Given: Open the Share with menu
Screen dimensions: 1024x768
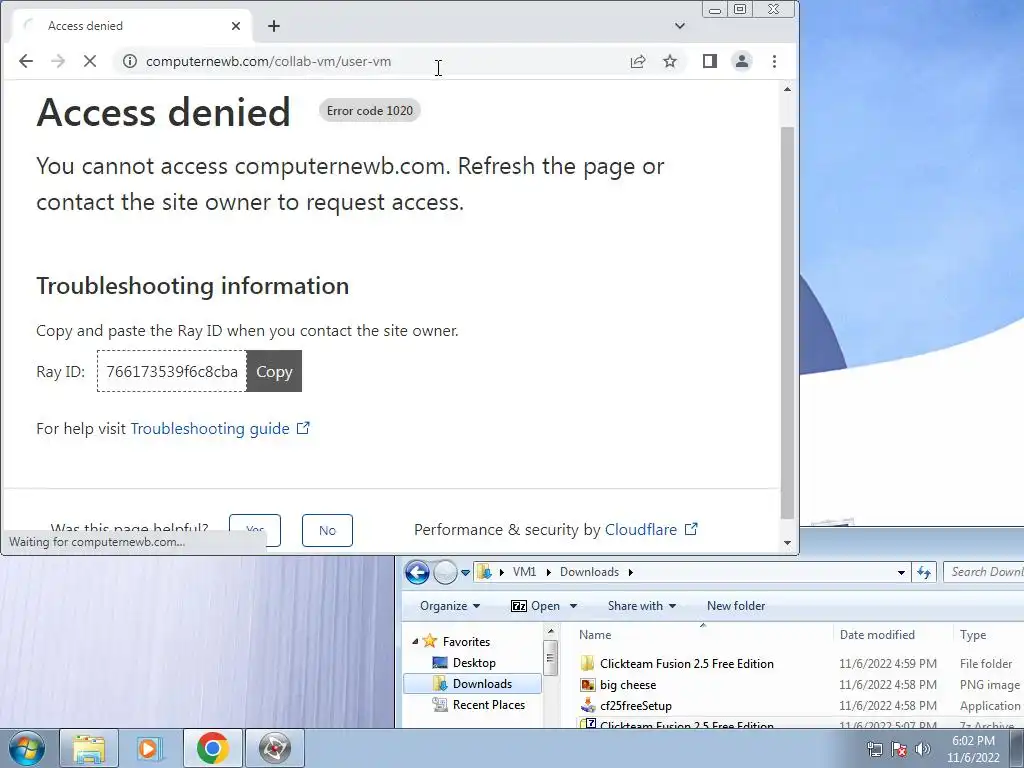Looking at the screenshot, I should (641, 606).
